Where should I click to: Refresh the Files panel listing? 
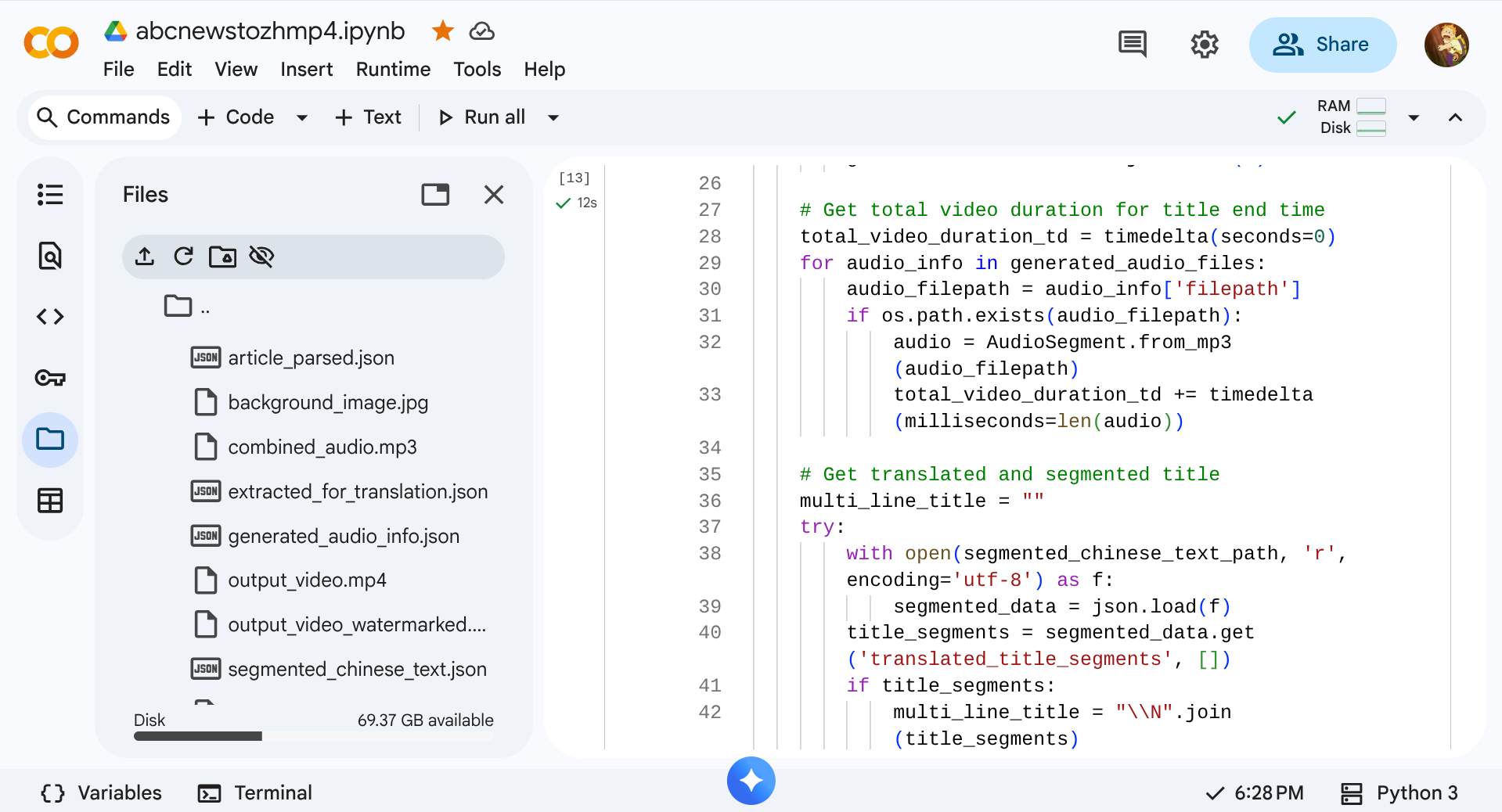point(183,257)
